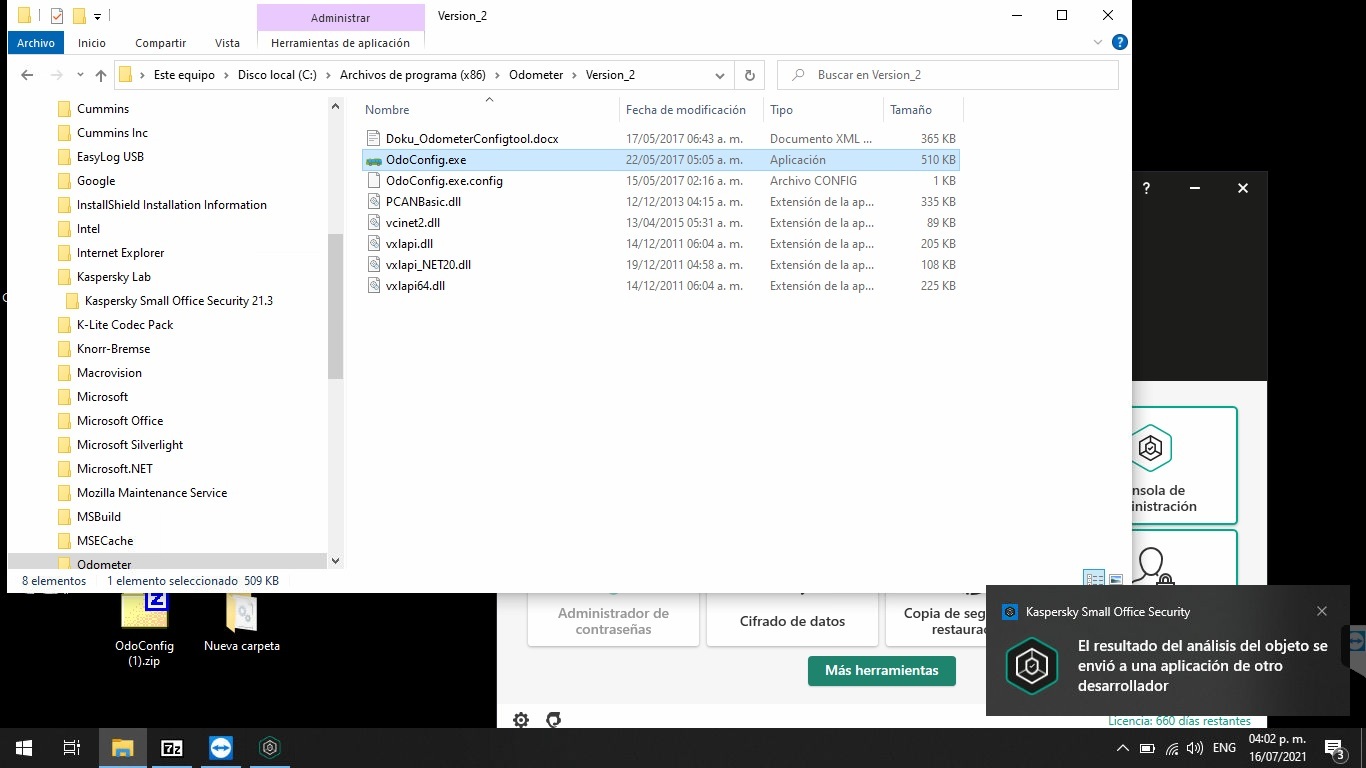
Task: Click the Kaspersky settings gear icon
Action: [x=521, y=719]
